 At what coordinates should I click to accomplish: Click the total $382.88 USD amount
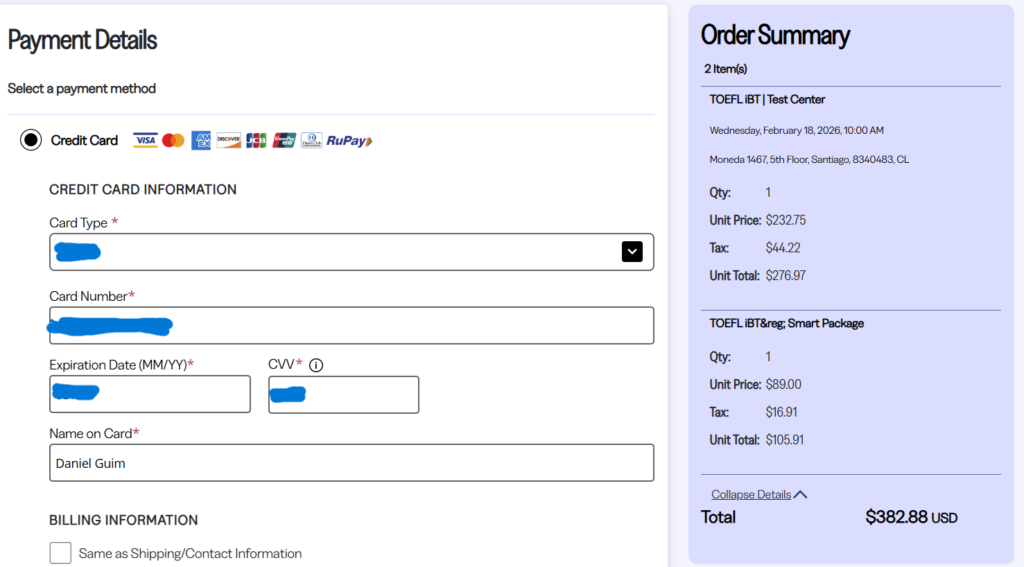[911, 517]
